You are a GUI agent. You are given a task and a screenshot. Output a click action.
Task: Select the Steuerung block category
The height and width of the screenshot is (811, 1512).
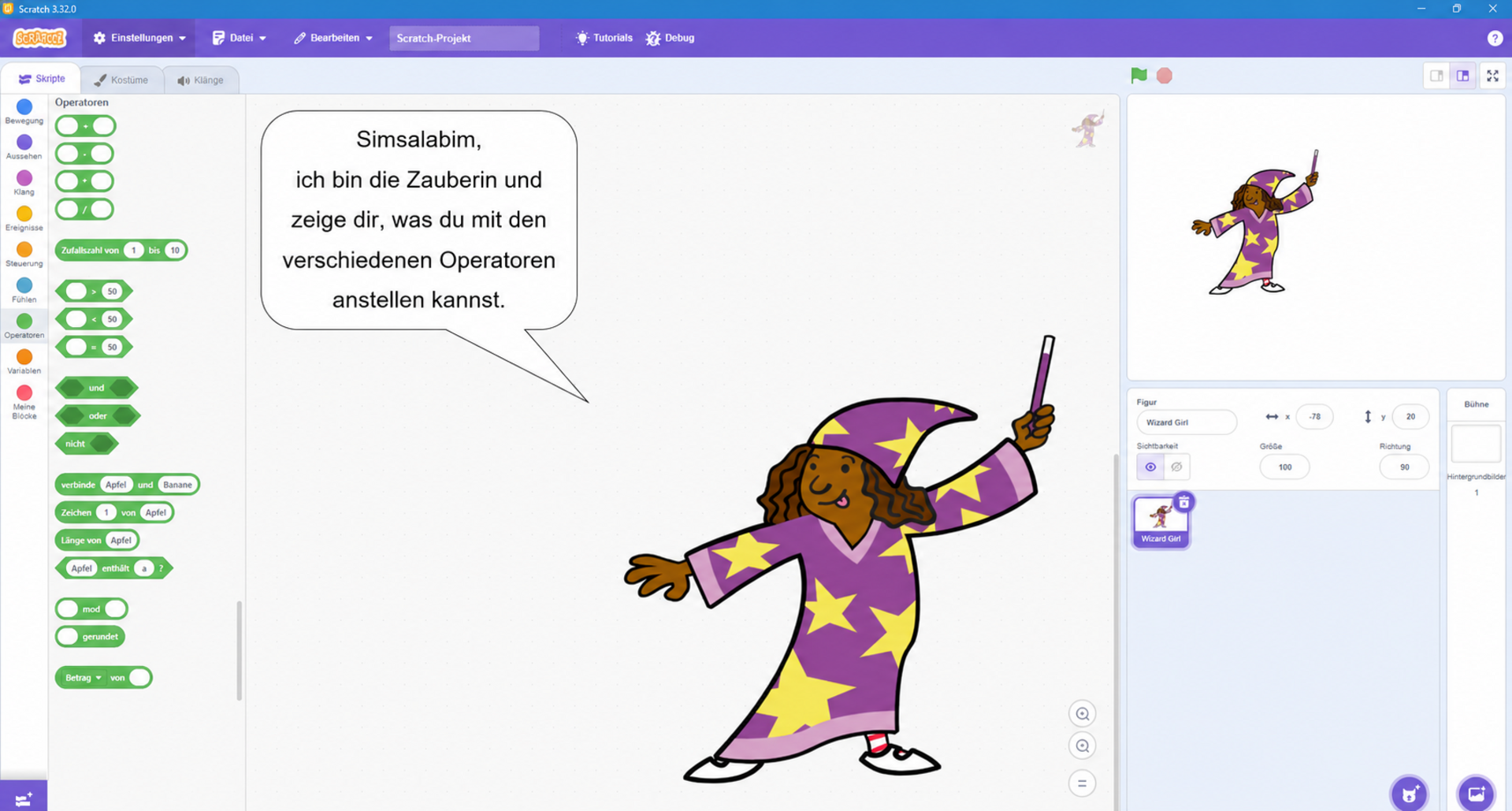pyautogui.click(x=24, y=254)
